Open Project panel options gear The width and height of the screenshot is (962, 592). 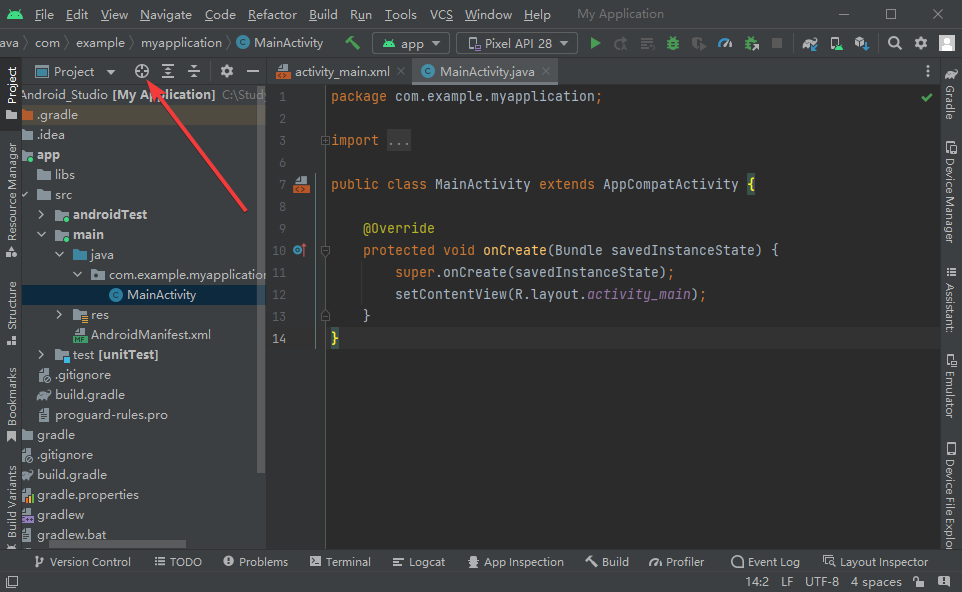(226, 71)
